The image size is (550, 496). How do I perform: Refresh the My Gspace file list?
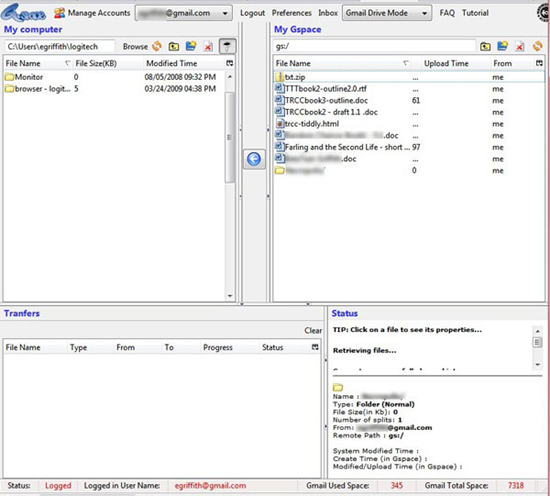coord(537,46)
